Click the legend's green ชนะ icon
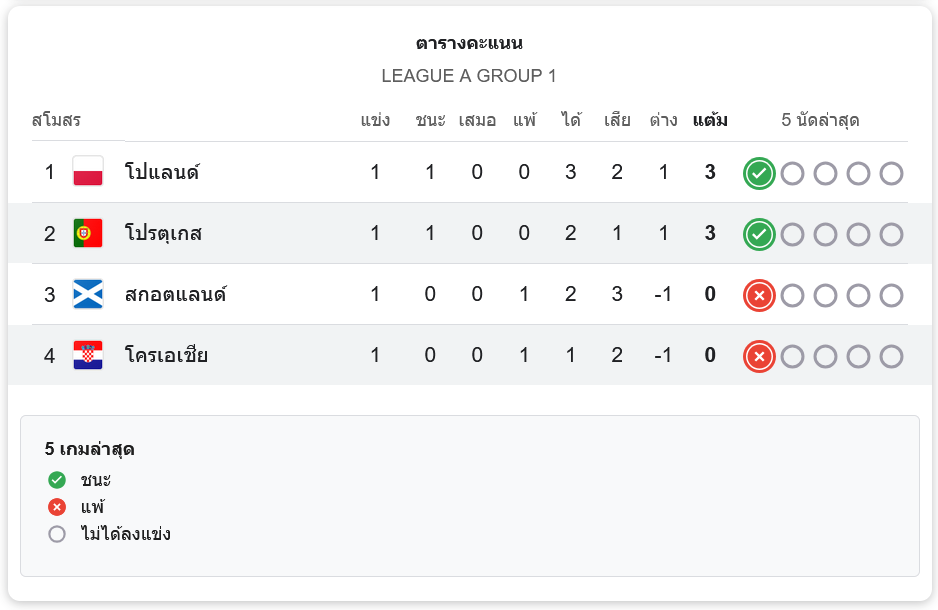Image resolution: width=938 pixels, height=610 pixels. click(x=57, y=480)
